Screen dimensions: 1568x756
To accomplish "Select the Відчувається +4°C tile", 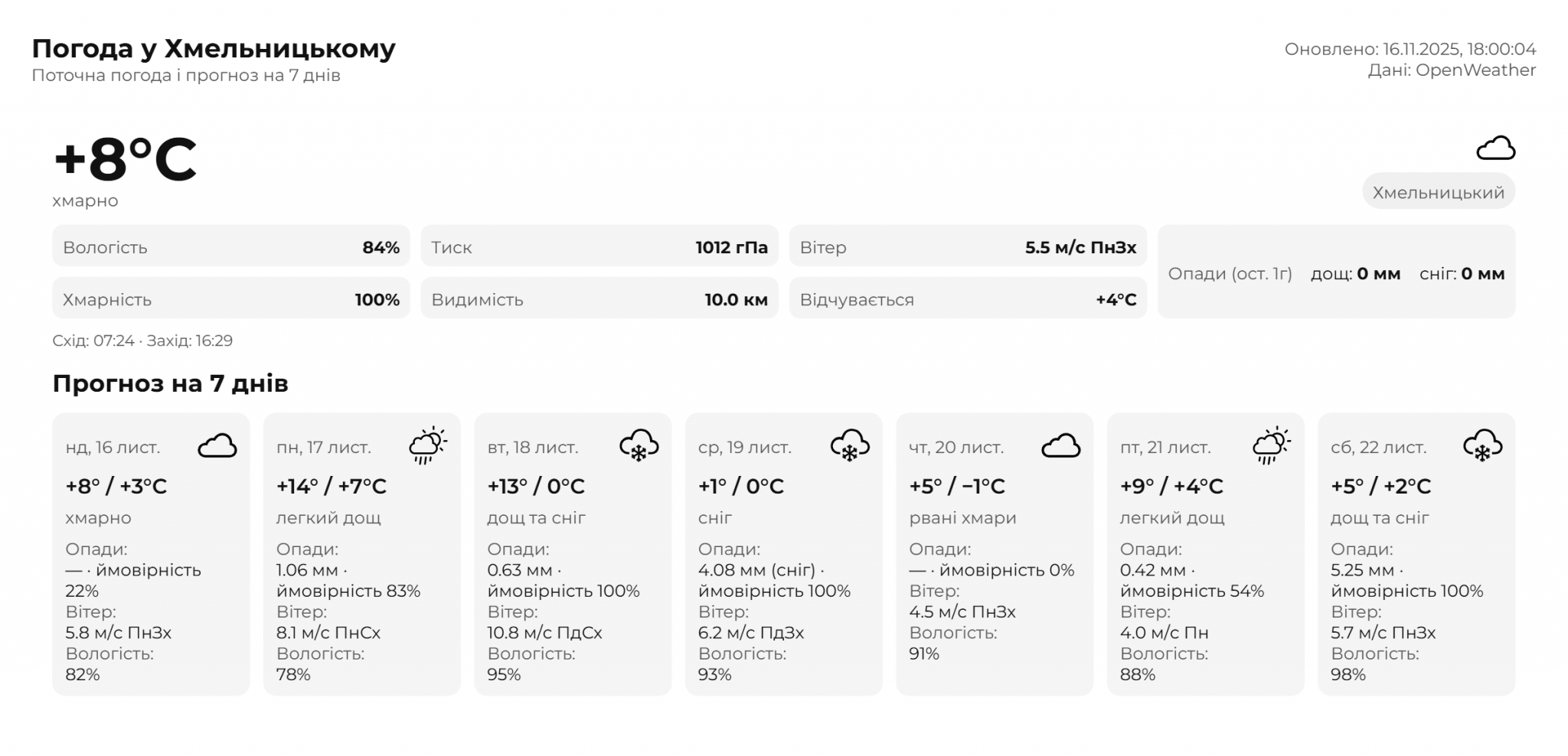I will (x=967, y=299).
